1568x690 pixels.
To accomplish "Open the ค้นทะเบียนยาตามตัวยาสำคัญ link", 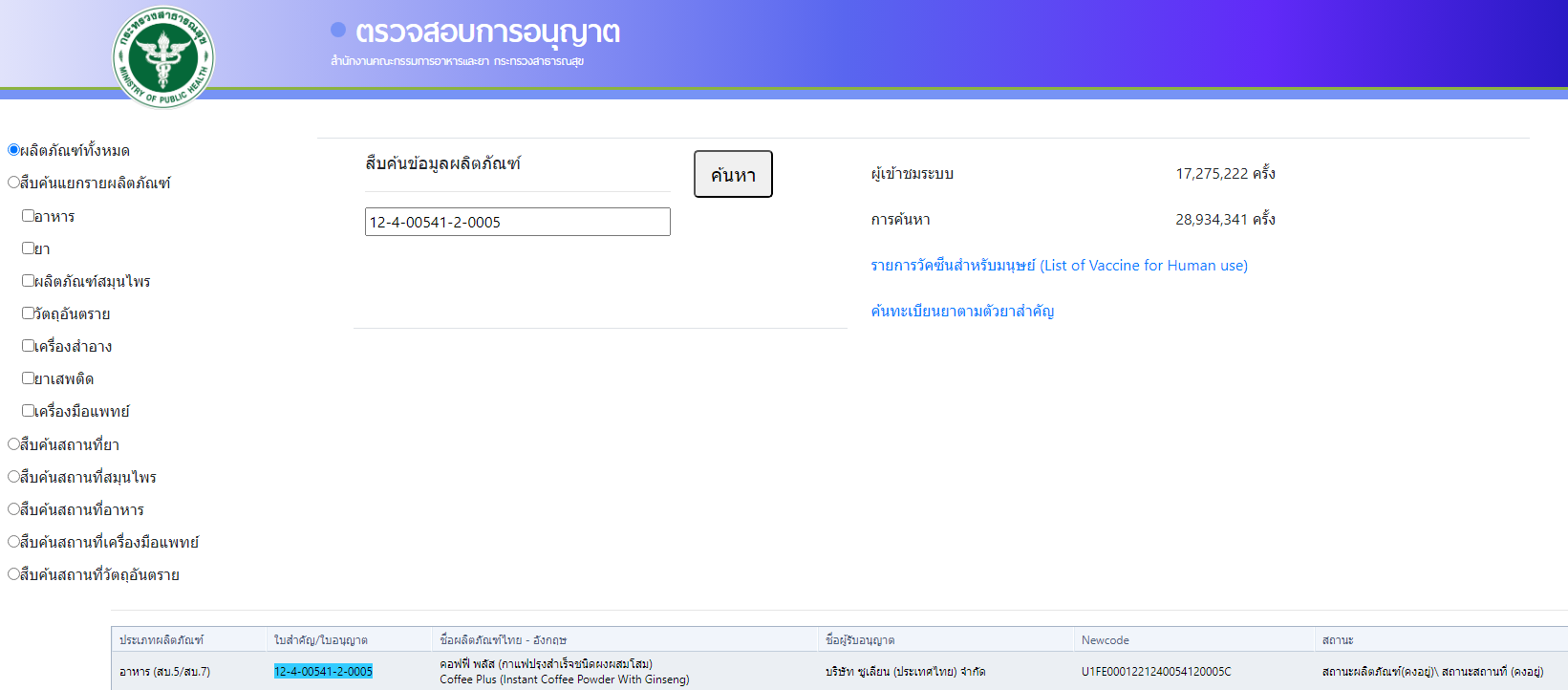I will tap(962, 312).
